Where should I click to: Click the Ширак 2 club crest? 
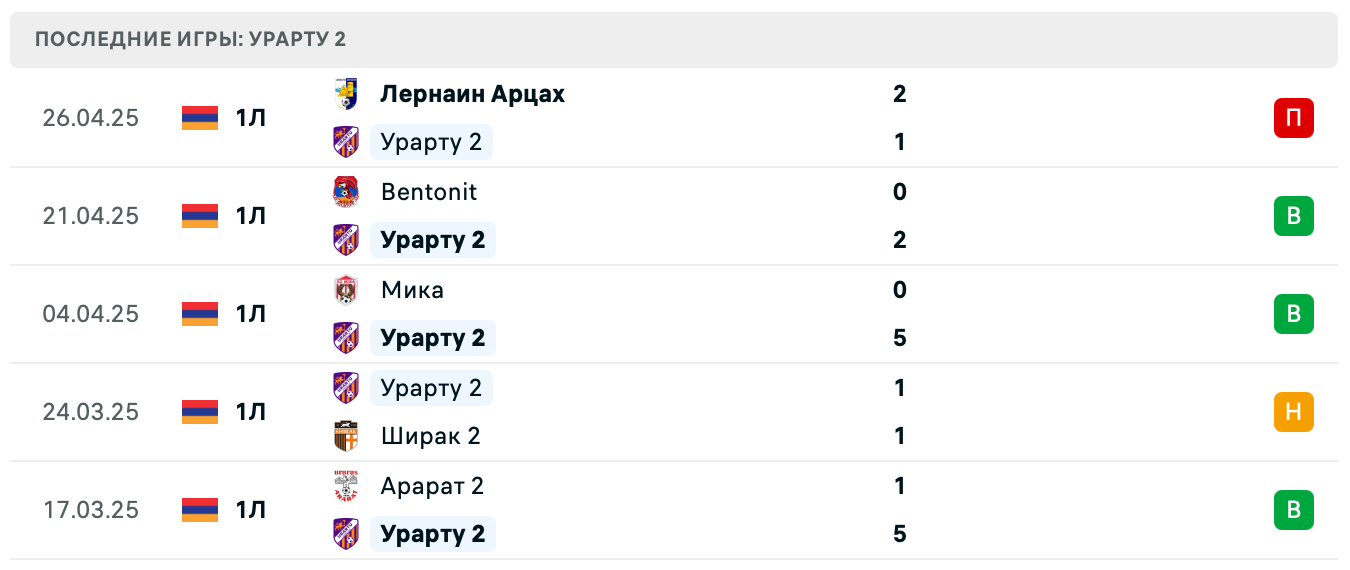(x=346, y=436)
